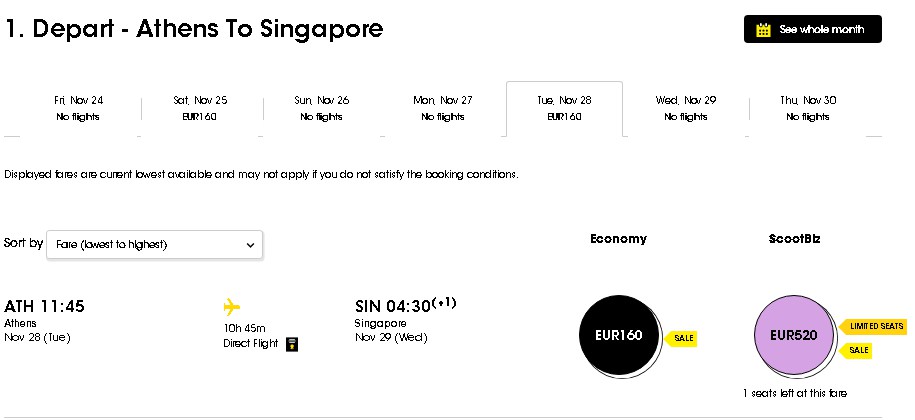The width and height of the screenshot is (915, 420).
Task: Select the Economy EUR160 fare circle
Action: [619, 335]
